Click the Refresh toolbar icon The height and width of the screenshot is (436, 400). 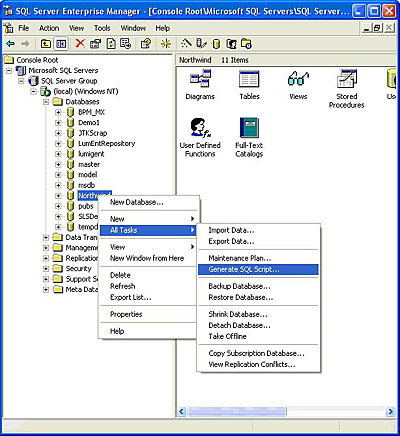pos(111,44)
